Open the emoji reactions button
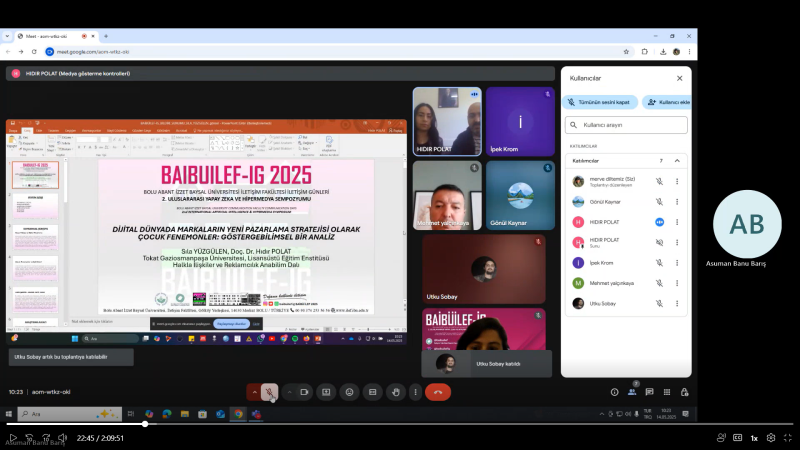Viewport: 800px width, 450px height. coord(349,392)
